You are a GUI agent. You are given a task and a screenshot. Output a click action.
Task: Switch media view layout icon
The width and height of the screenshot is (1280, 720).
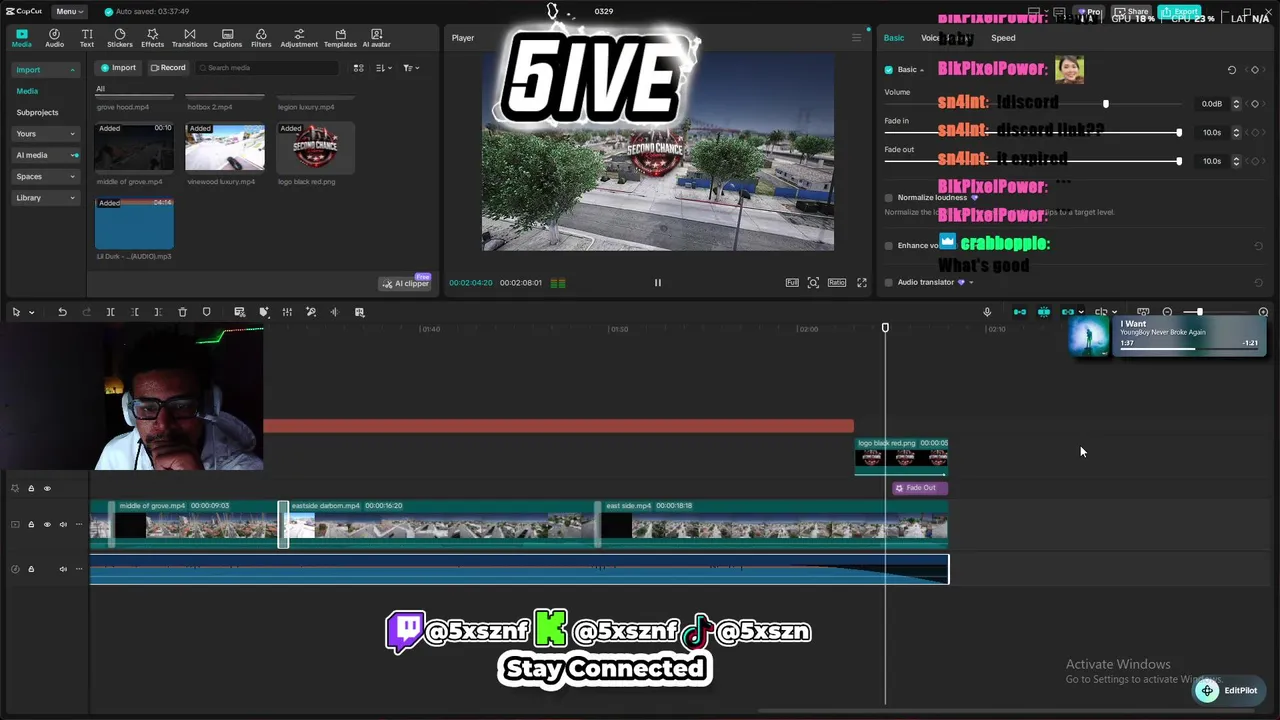pos(359,68)
